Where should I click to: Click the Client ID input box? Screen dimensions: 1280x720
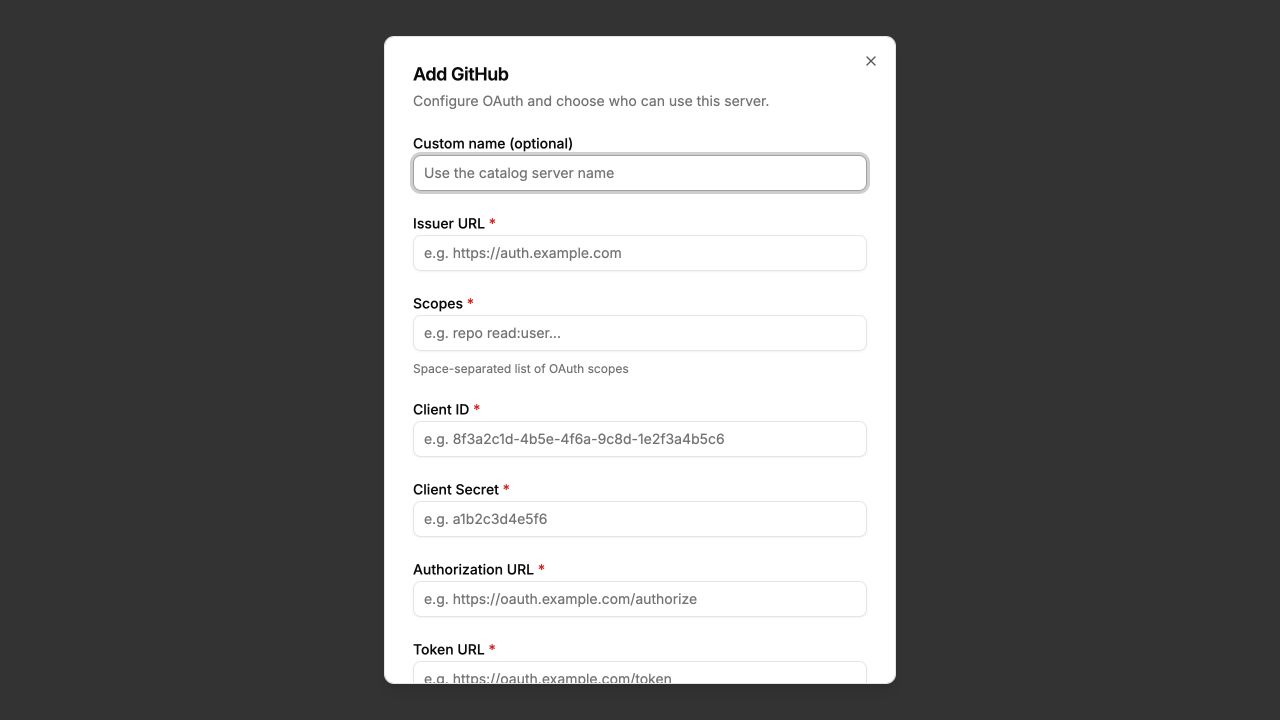640,439
